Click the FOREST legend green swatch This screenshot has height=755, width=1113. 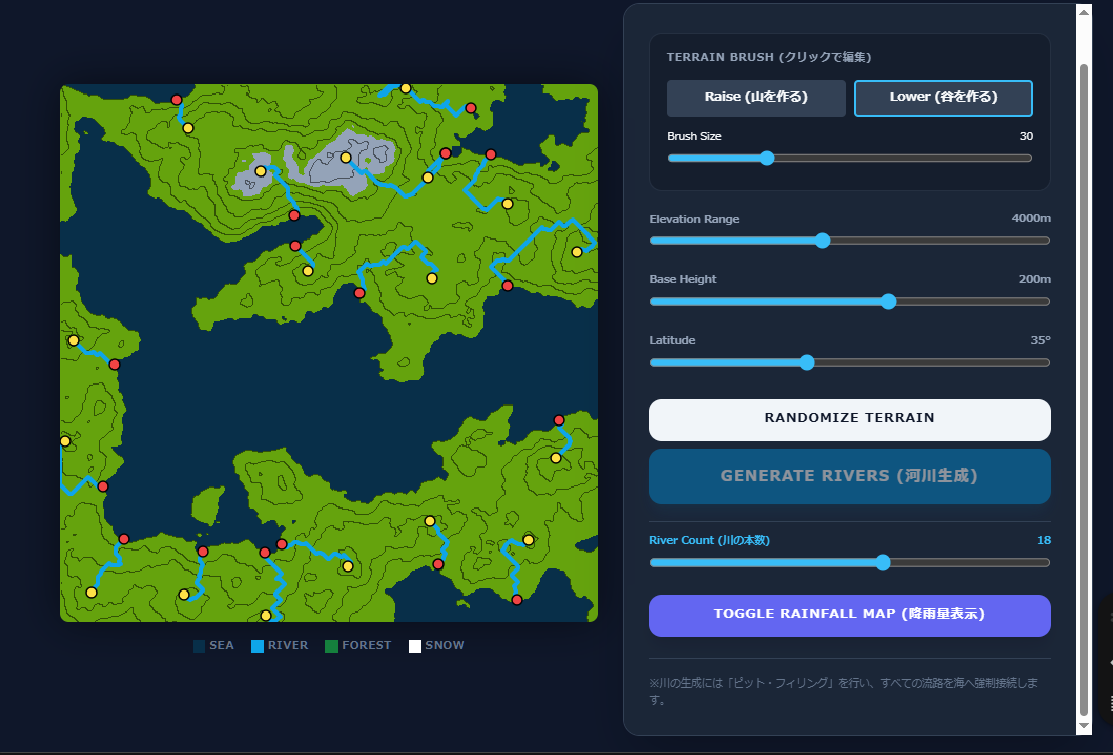332,646
